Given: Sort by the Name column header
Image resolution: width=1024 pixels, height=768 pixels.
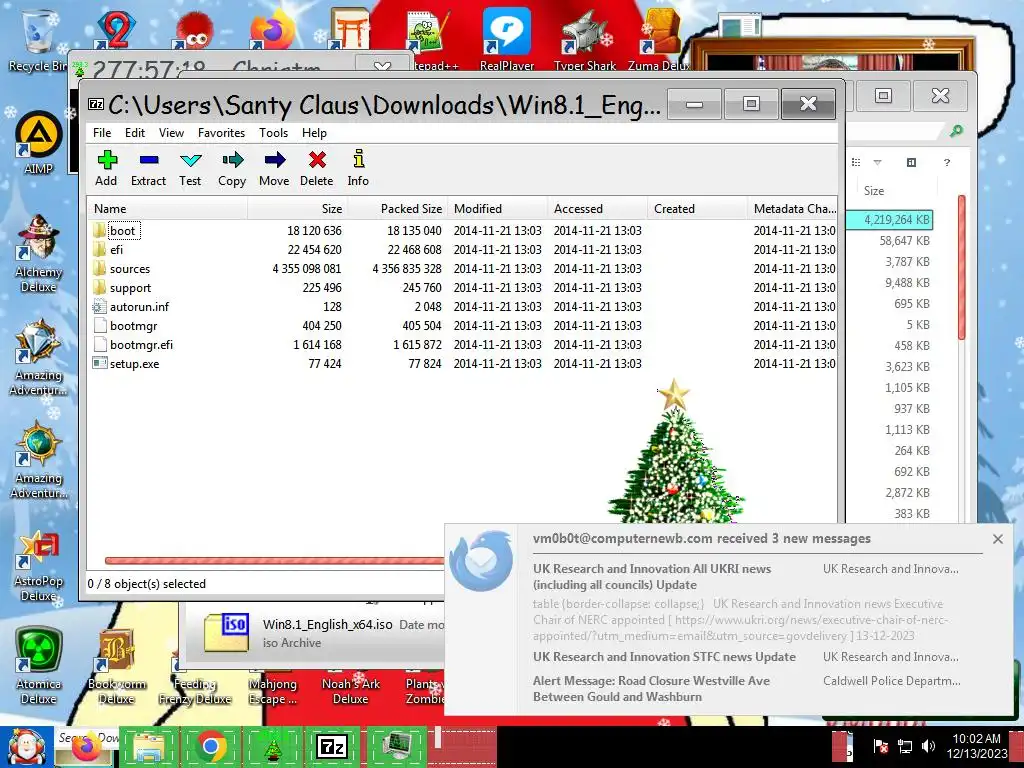Looking at the screenshot, I should click(167, 209).
